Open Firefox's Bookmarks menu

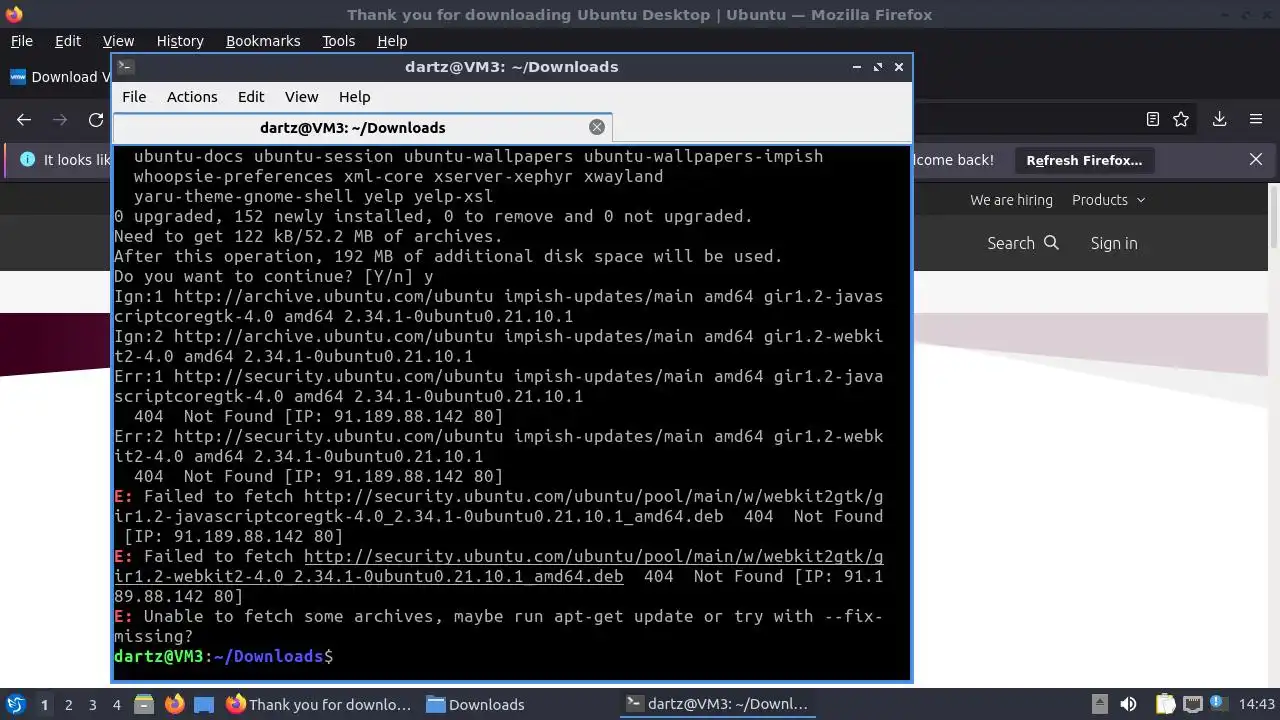pos(263,41)
